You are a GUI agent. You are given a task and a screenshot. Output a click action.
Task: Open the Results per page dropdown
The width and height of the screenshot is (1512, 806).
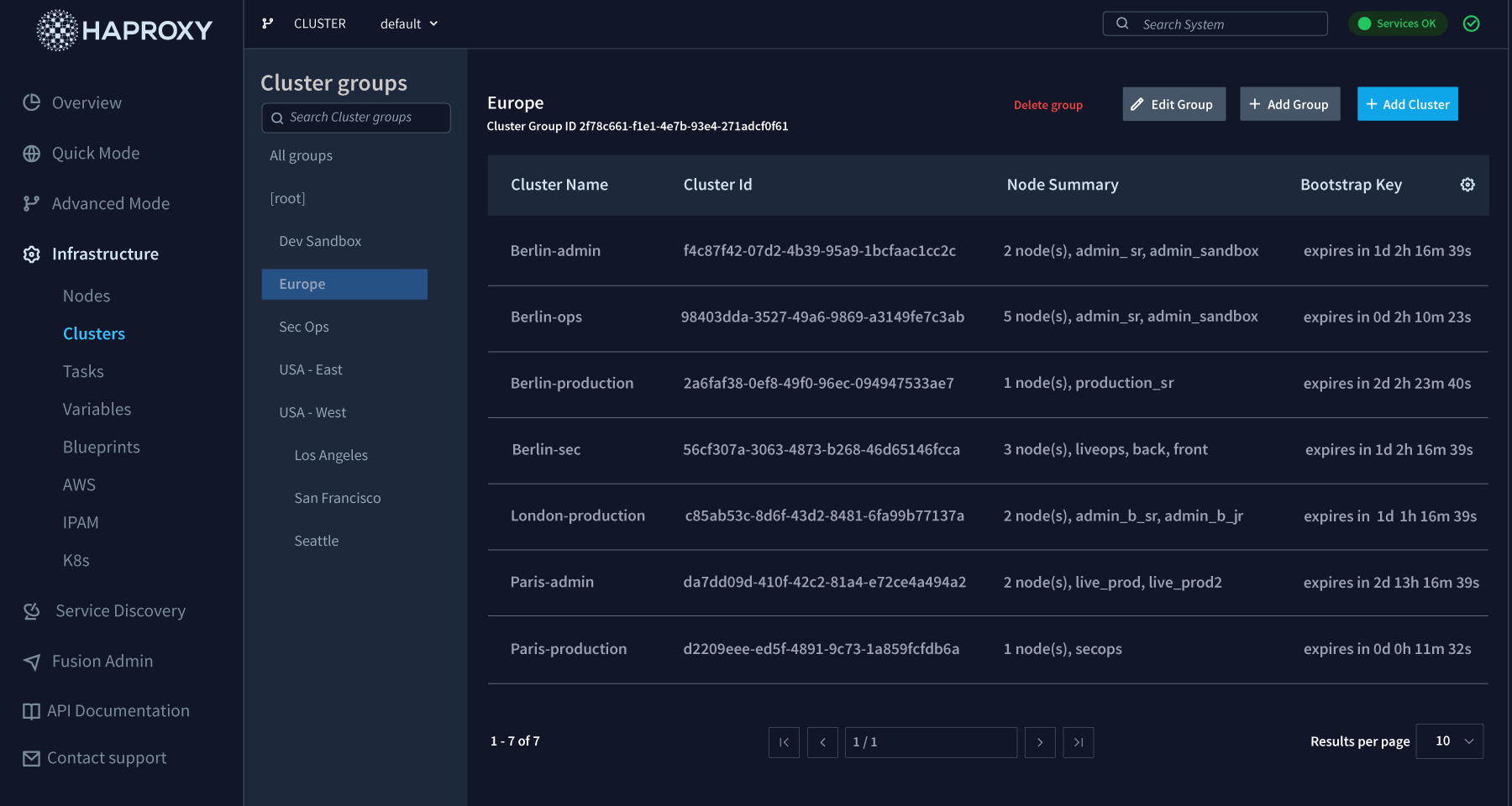[1449, 741]
